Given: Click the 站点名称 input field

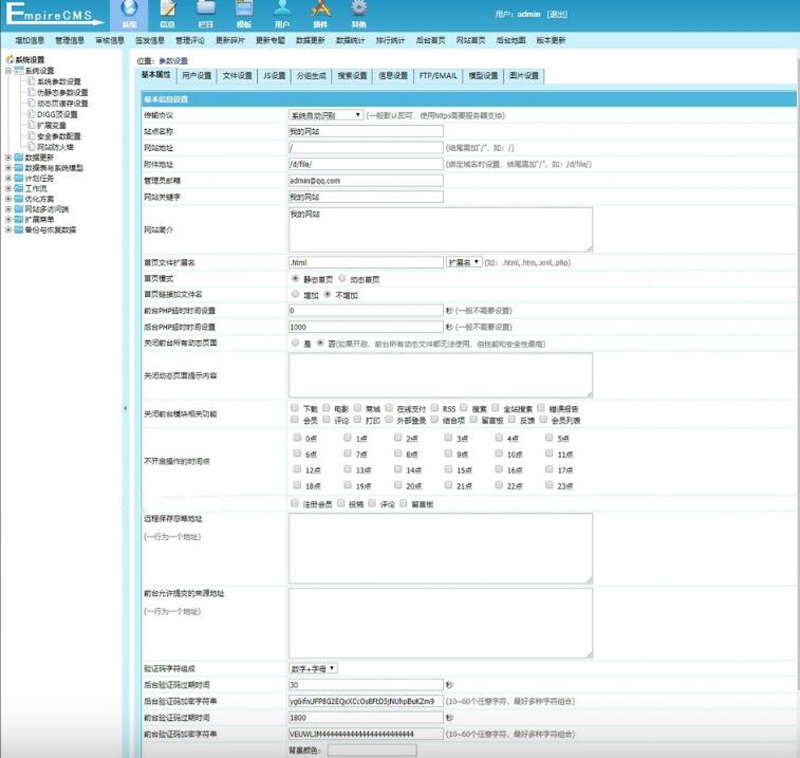Looking at the screenshot, I should 365,131.
